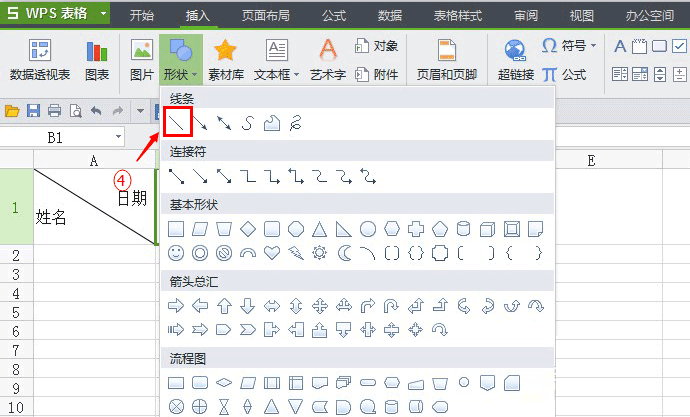Click the Pivot Table (数据透视表) icon

pyautogui.click(x=40, y=60)
